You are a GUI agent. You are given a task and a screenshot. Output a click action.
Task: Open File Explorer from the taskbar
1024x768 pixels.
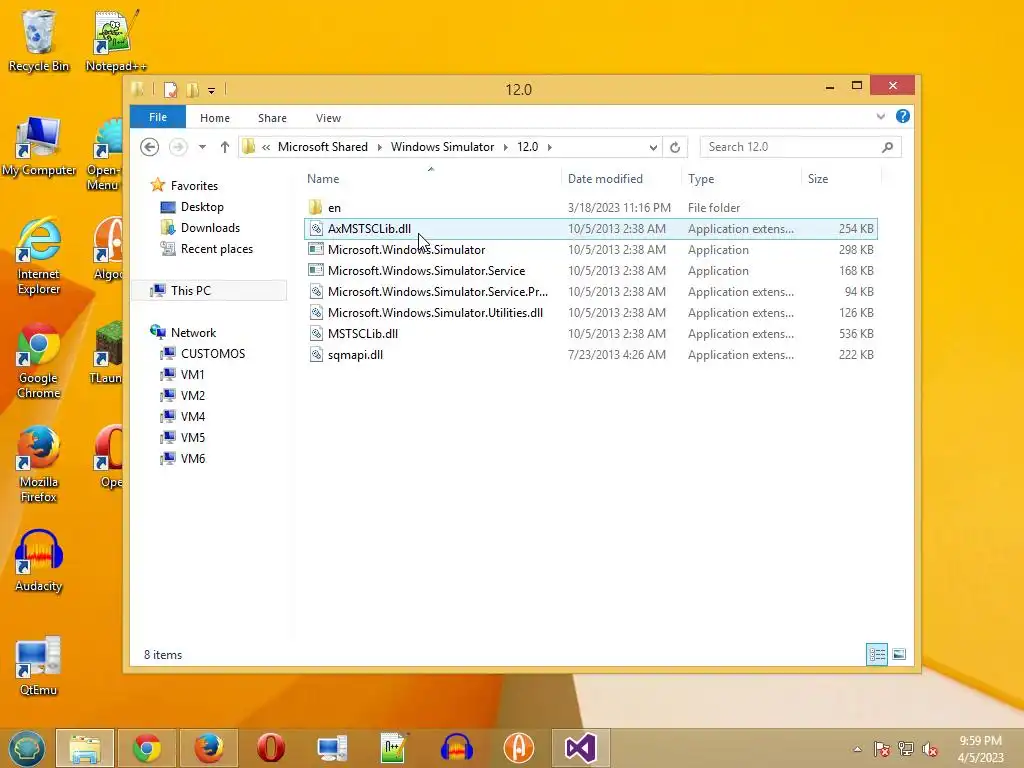(x=85, y=748)
